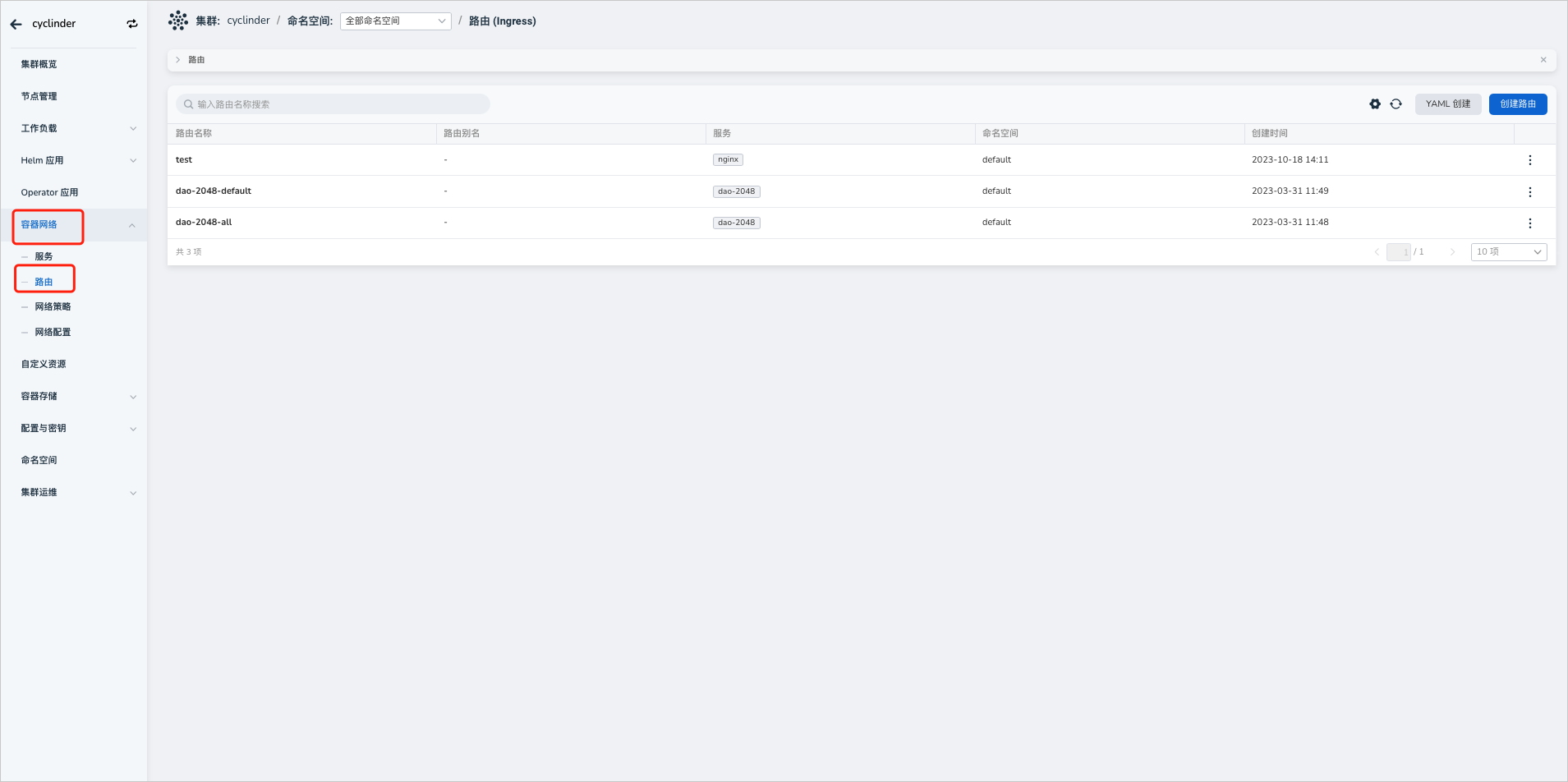This screenshot has height=782, width=1568.
Task: Click the 命名空间 column header
Action: (1000, 133)
